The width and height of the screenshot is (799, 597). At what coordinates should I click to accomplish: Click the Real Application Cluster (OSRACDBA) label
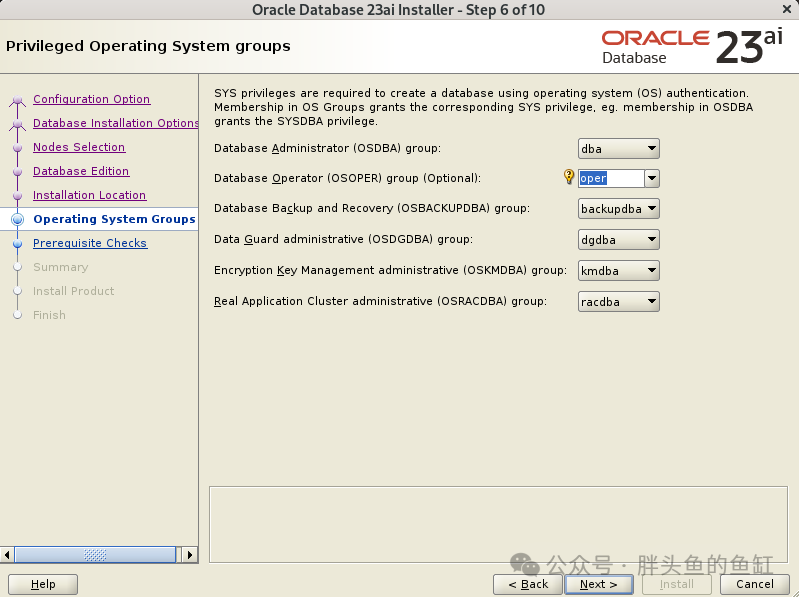pyautogui.click(x=380, y=301)
